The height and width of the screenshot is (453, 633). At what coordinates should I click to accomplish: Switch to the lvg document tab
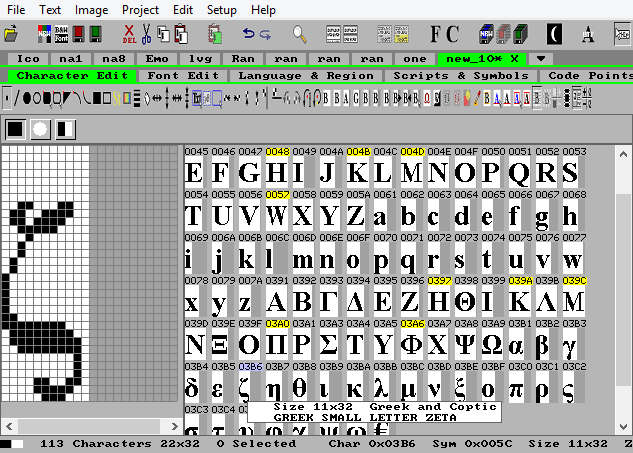(x=200, y=59)
